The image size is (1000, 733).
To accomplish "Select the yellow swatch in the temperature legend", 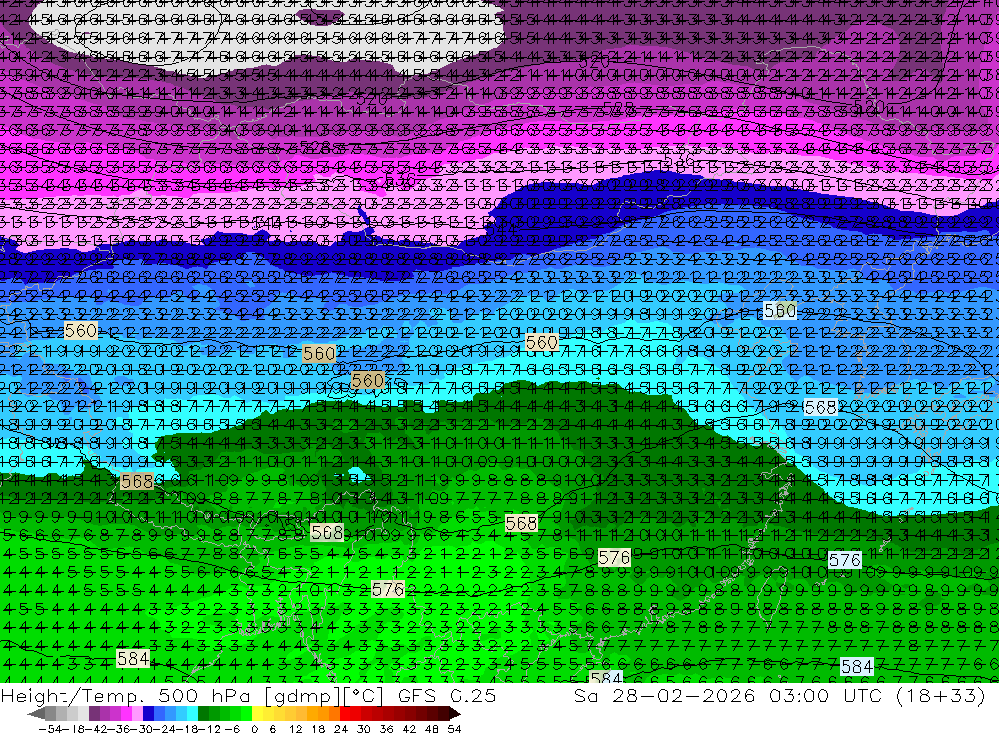I will click(258, 713).
